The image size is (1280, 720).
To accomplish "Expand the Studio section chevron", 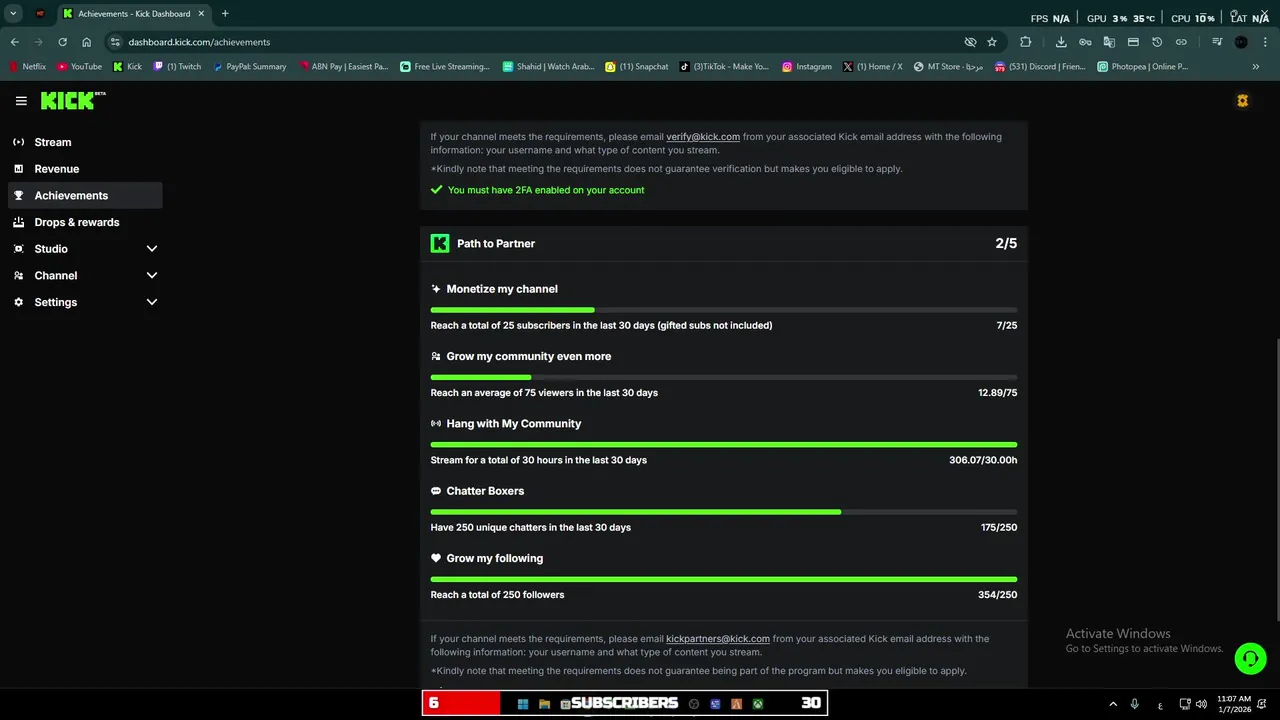I will point(152,249).
